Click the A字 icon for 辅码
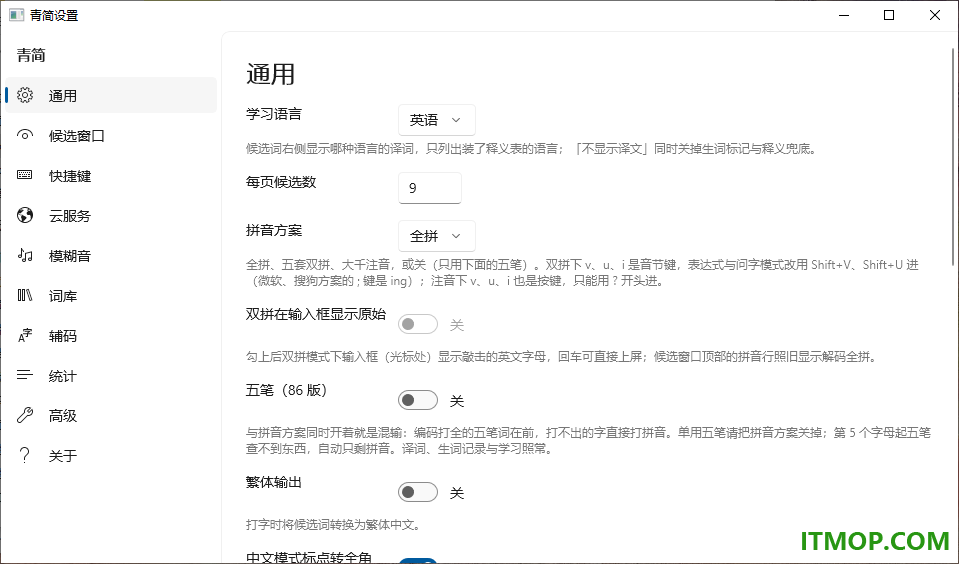 click(x=25, y=335)
